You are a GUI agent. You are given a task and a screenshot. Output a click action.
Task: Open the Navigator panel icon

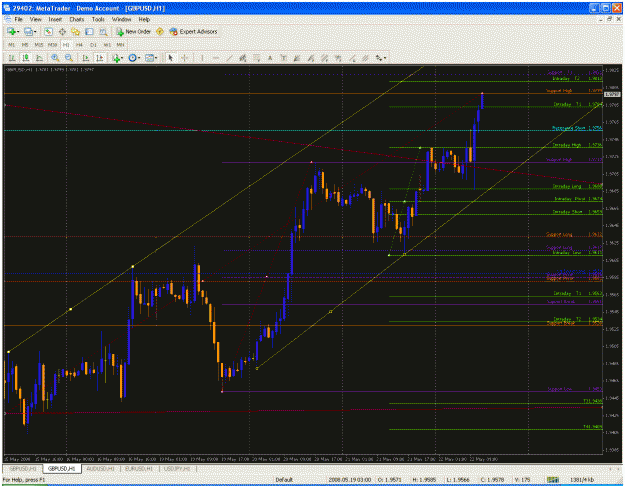76,31
